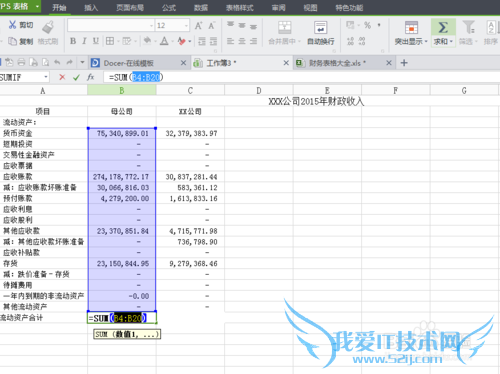500x374 pixels.
Task: Click the Undo arrow icon
Action: [57, 62]
